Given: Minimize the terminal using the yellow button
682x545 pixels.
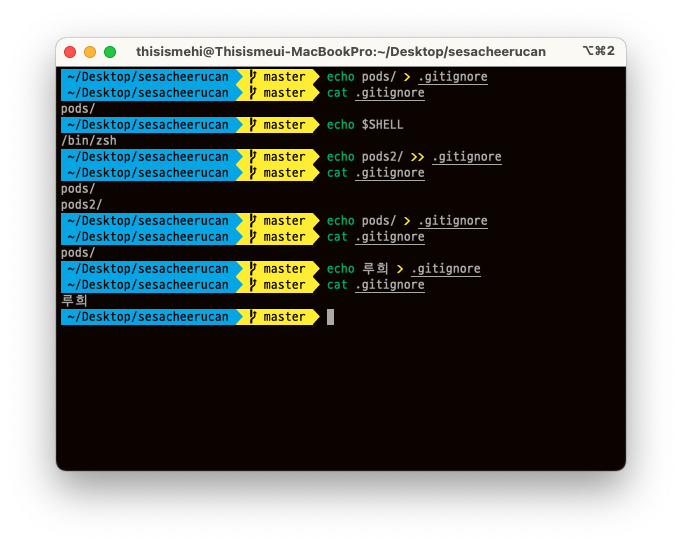Looking at the screenshot, I should [90, 52].
